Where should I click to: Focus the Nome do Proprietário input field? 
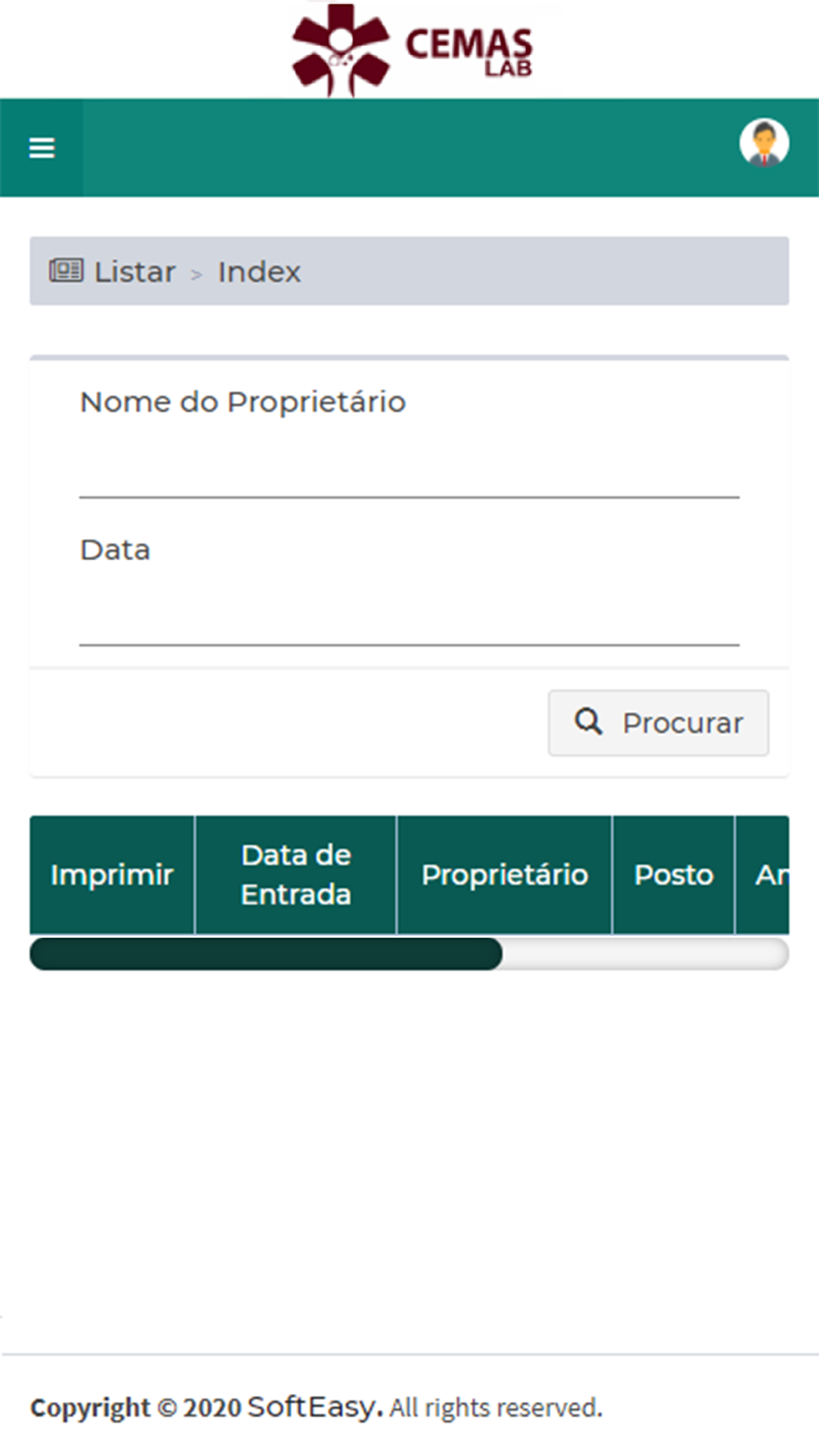pyautogui.click(x=409, y=467)
